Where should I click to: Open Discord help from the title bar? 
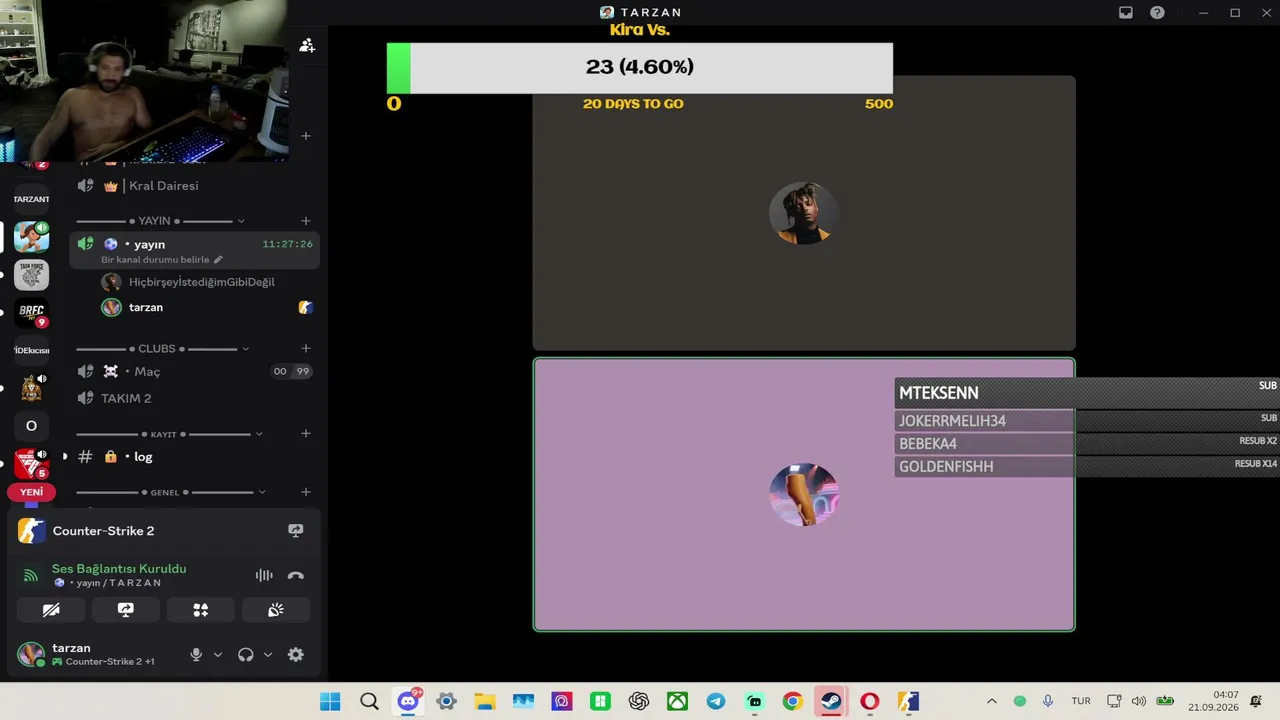1157,13
